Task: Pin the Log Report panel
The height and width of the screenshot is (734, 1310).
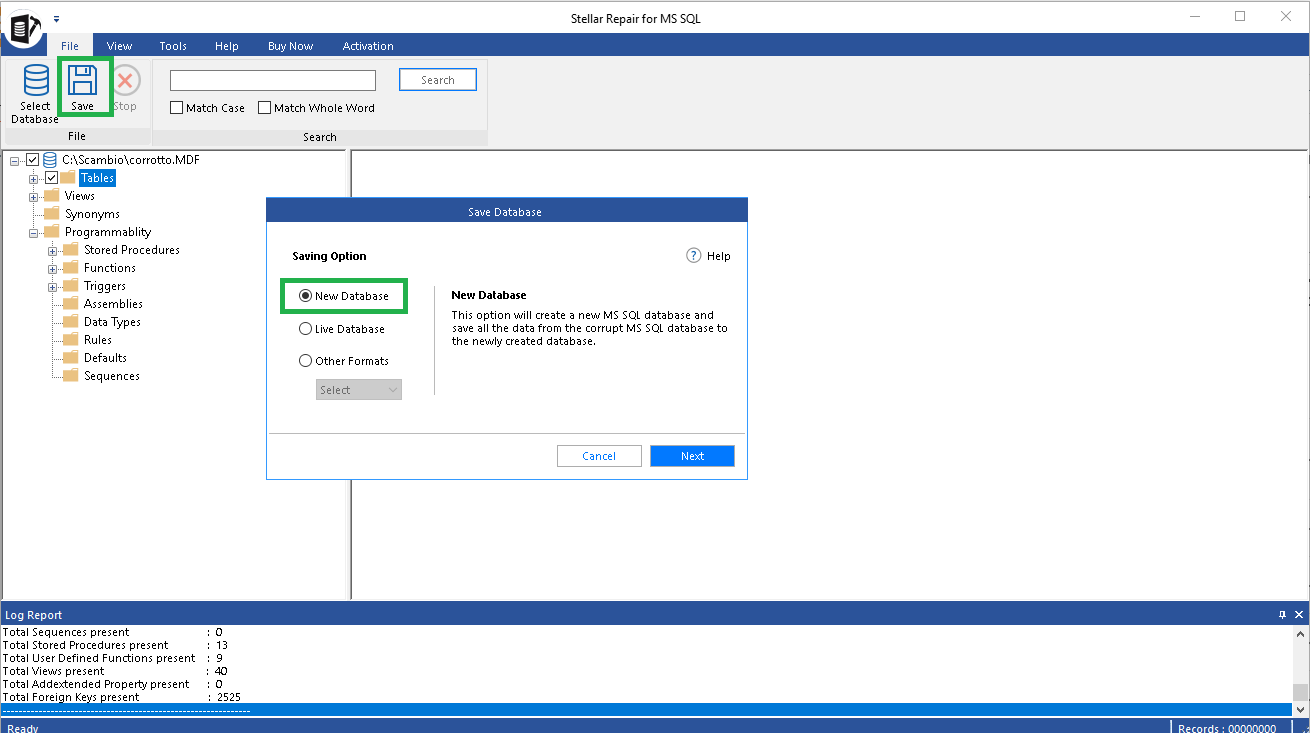Action: [1283, 615]
